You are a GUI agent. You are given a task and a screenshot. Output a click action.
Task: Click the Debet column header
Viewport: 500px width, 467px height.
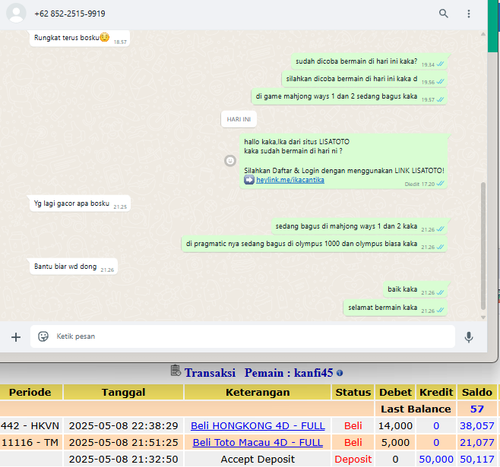tap(395, 392)
